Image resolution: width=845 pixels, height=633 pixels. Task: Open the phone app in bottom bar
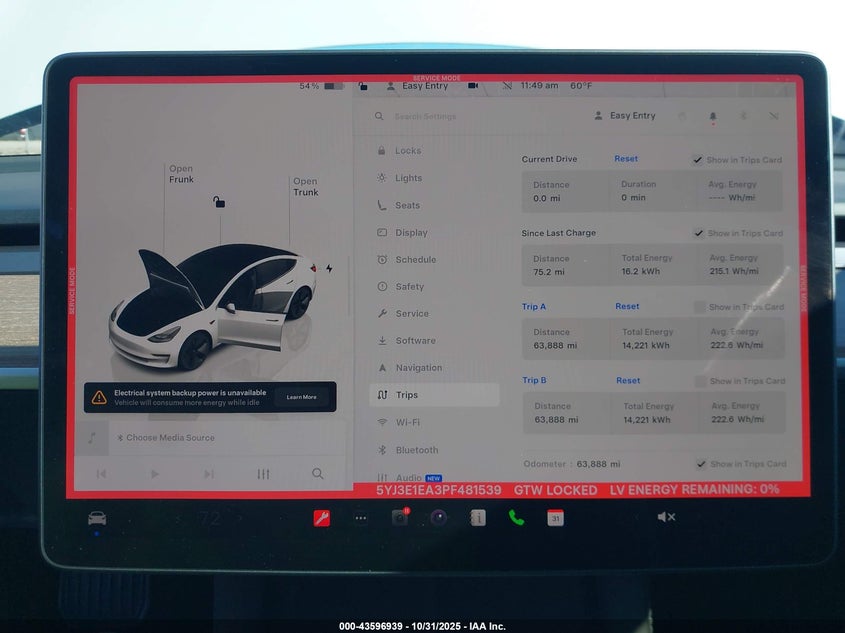point(516,517)
